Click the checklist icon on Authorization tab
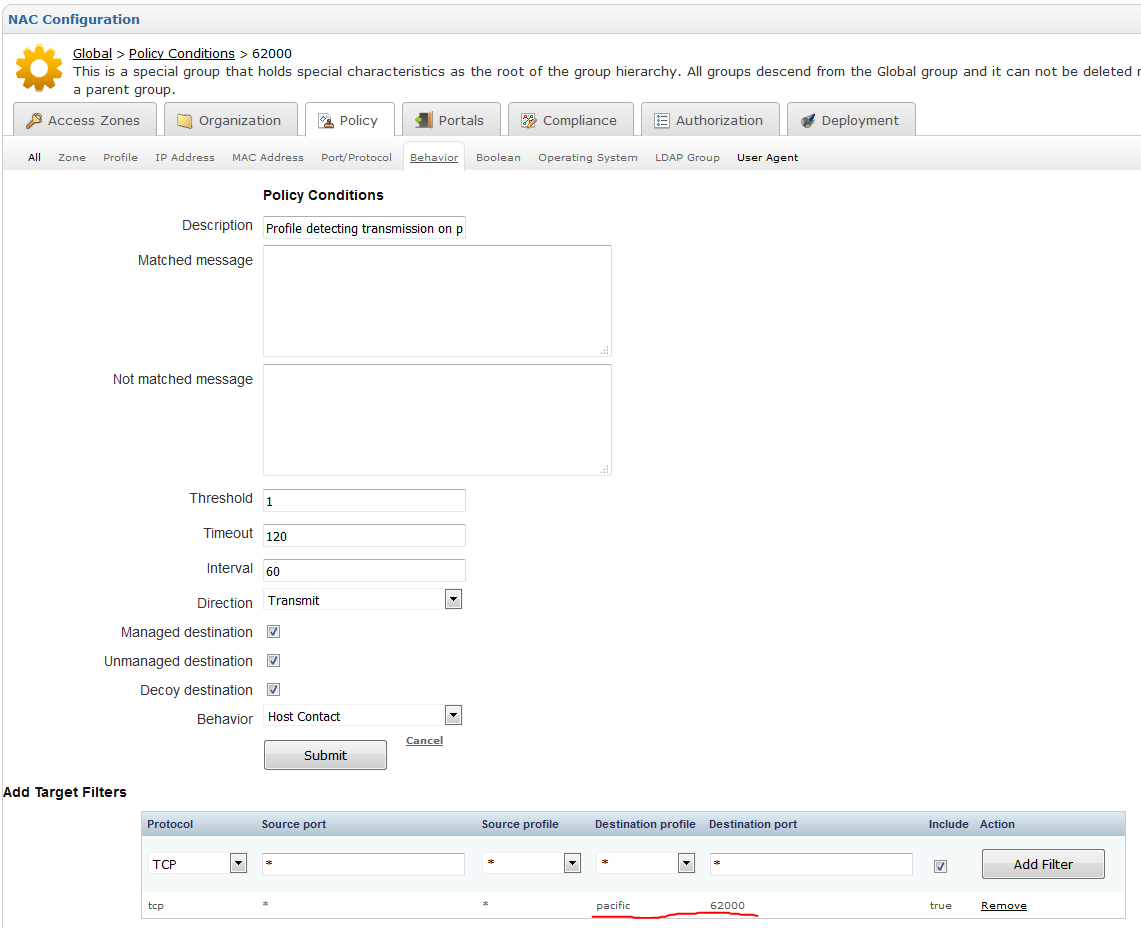Viewport: 1141px width, 928px height. point(661,119)
